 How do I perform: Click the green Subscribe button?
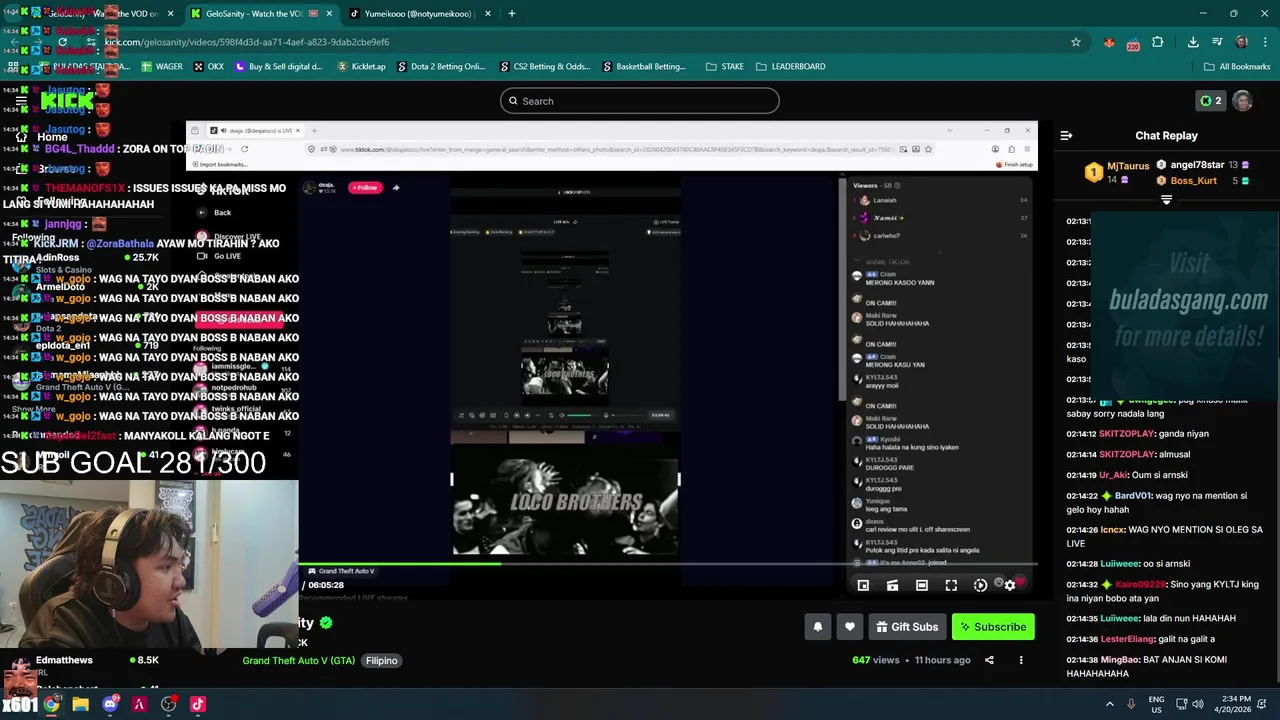[x=993, y=627]
